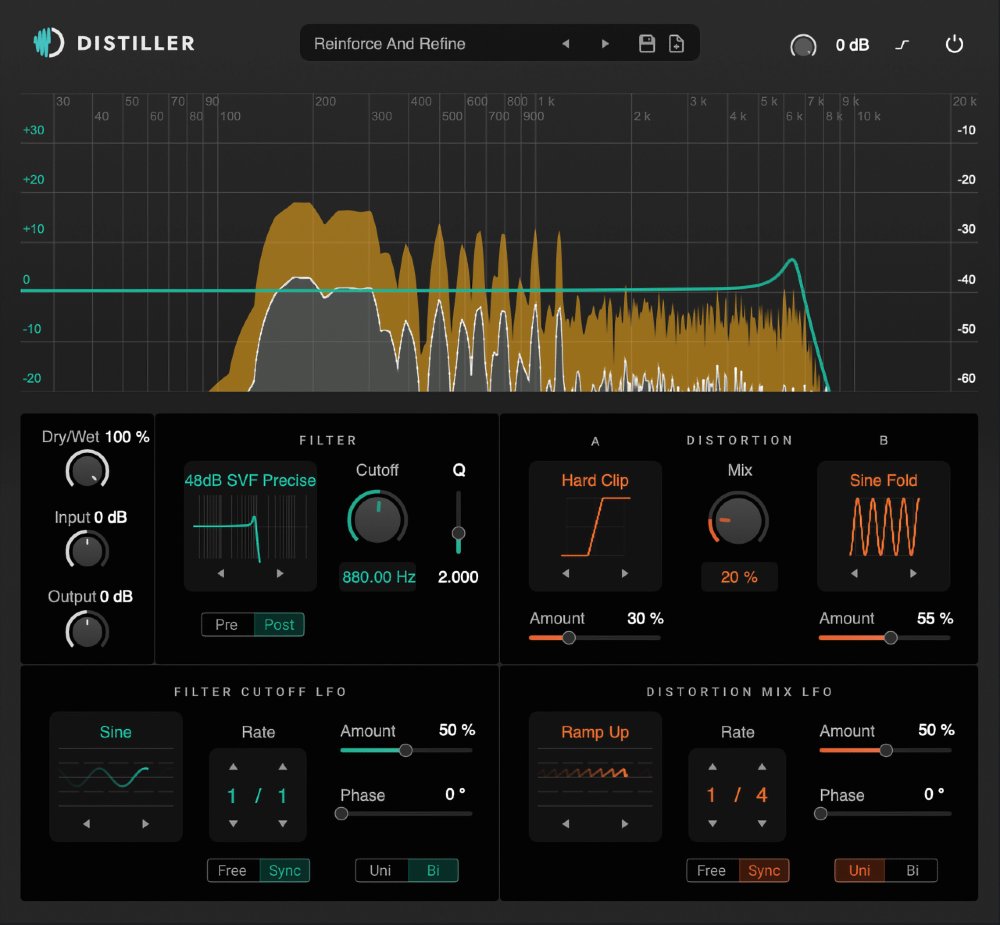Image resolution: width=1000 pixels, height=925 pixels.
Task: Toggle the output soft clip curve icon
Action: coord(902,44)
